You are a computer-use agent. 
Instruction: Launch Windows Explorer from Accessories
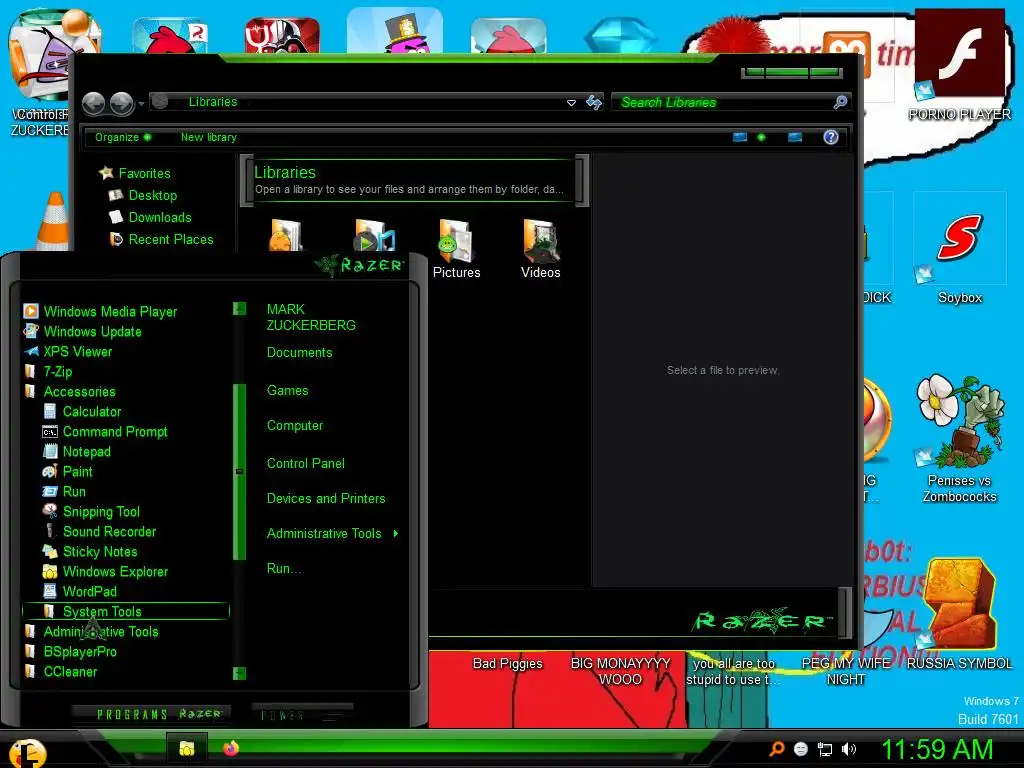coord(105,571)
